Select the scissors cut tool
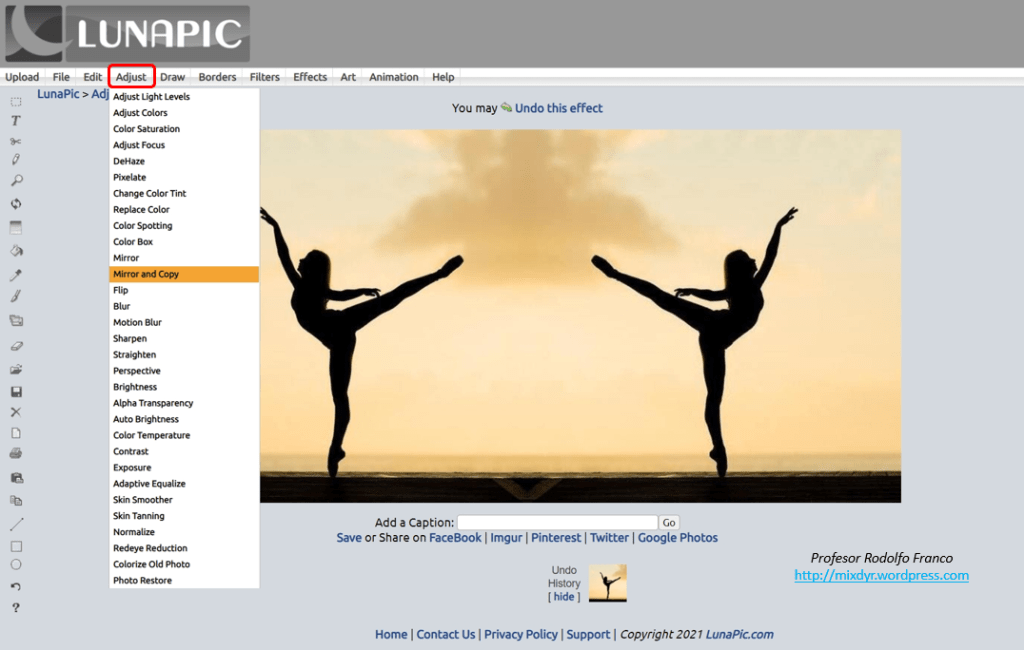Image resolution: width=1024 pixels, height=650 pixels. click(x=16, y=141)
